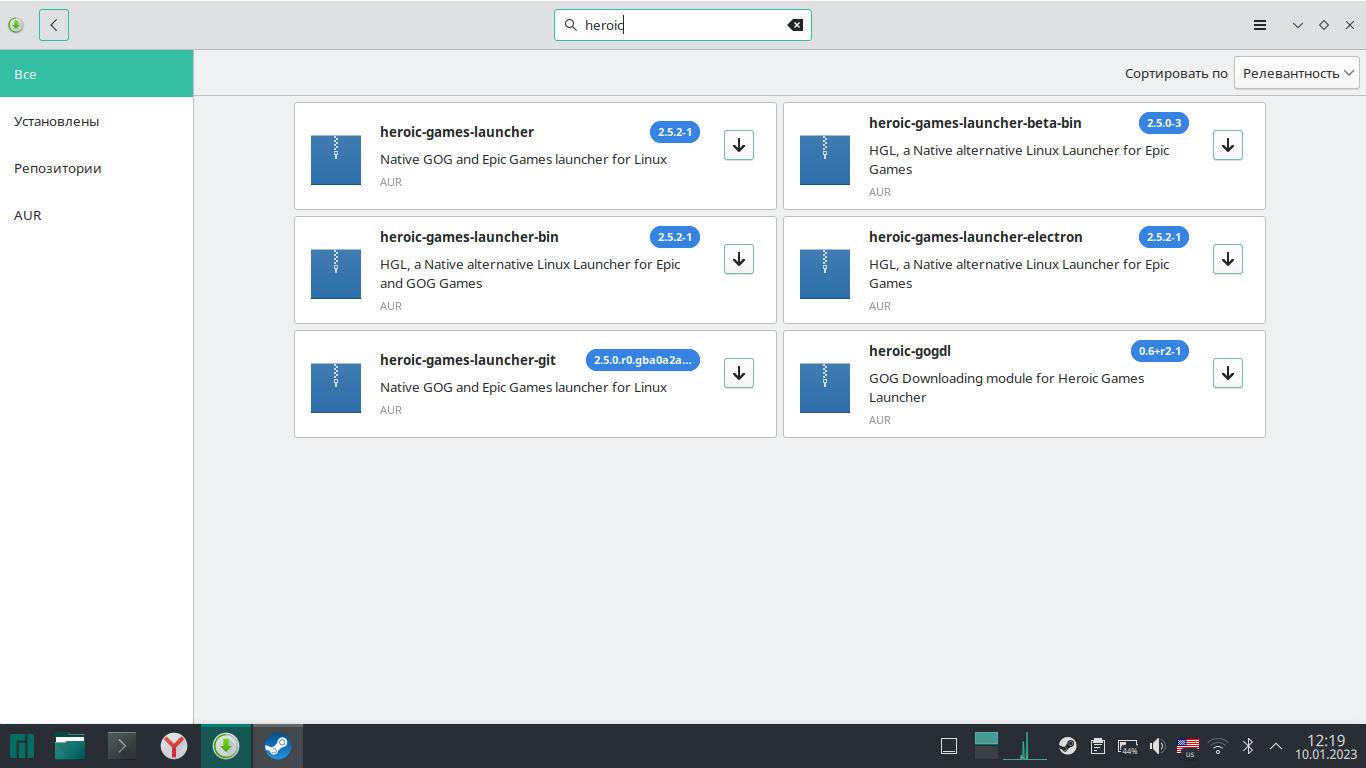
Task: Open heroic-games-launcher-electron title
Action: (x=976, y=237)
